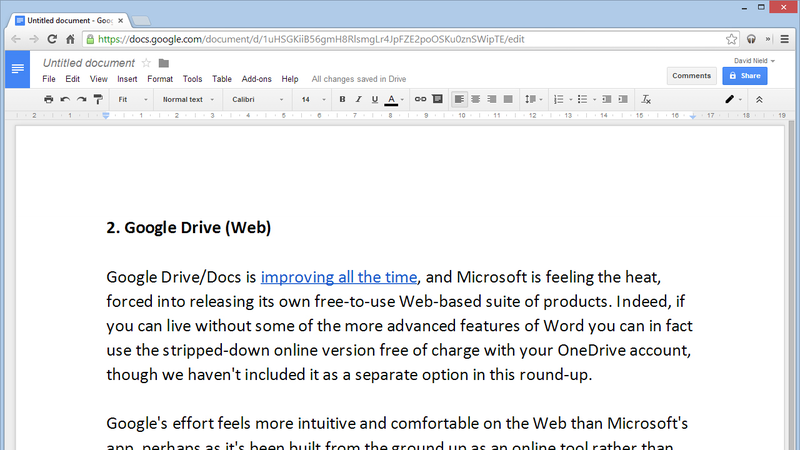The height and width of the screenshot is (450, 800).
Task: Open the Zoom 'Fit' dropdown
Action: (132, 99)
